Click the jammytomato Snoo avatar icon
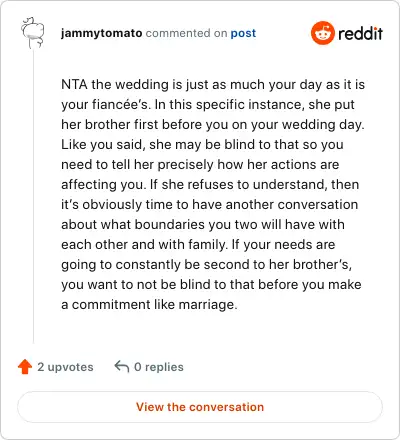The width and height of the screenshot is (400, 440). coord(32,33)
